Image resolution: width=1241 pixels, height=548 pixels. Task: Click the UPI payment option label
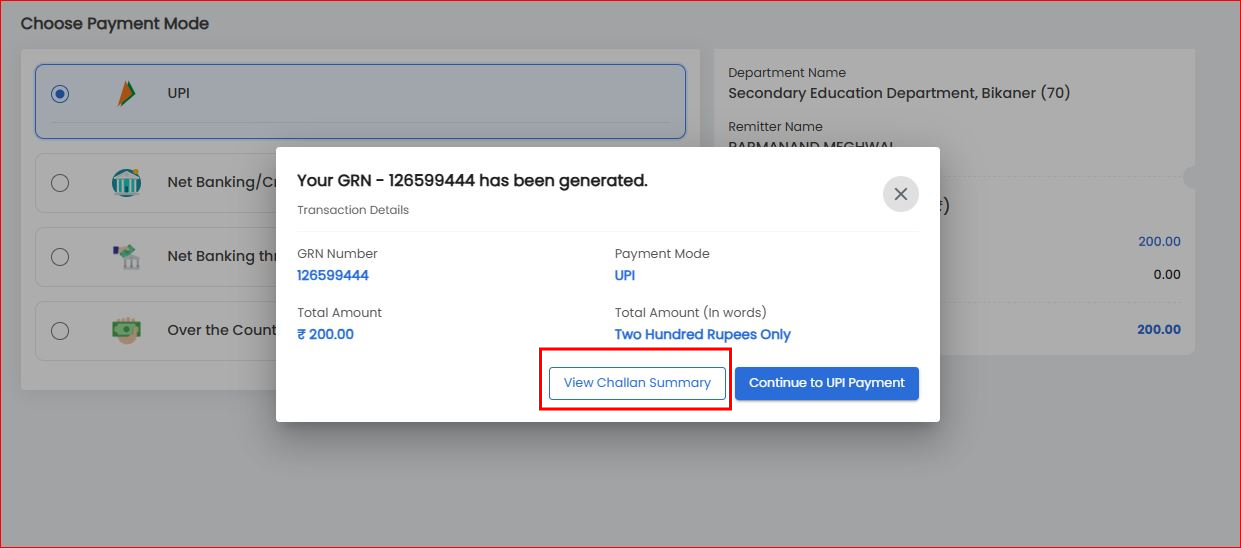(x=179, y=93)
